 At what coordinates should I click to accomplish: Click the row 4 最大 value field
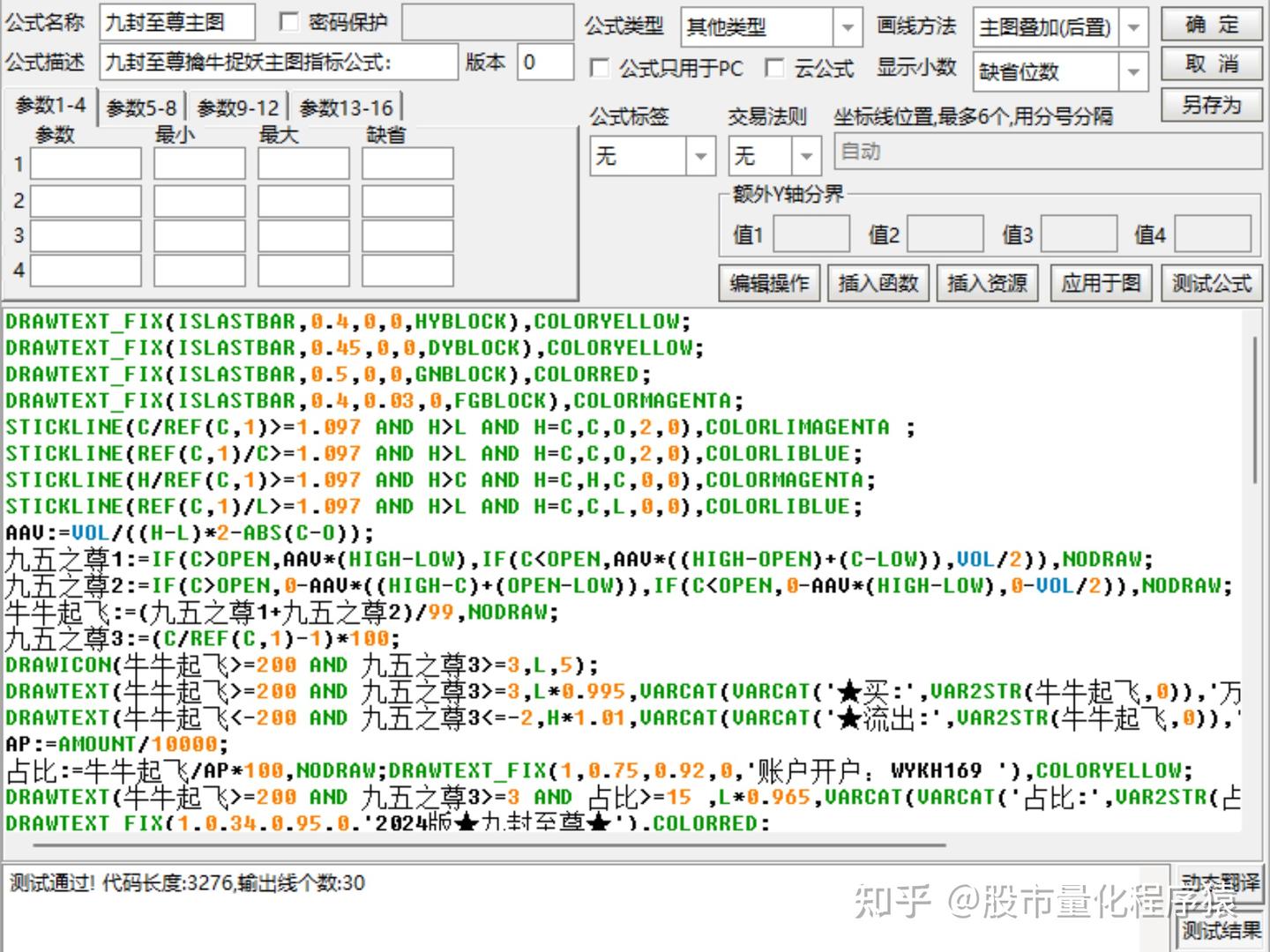[303, 270]
